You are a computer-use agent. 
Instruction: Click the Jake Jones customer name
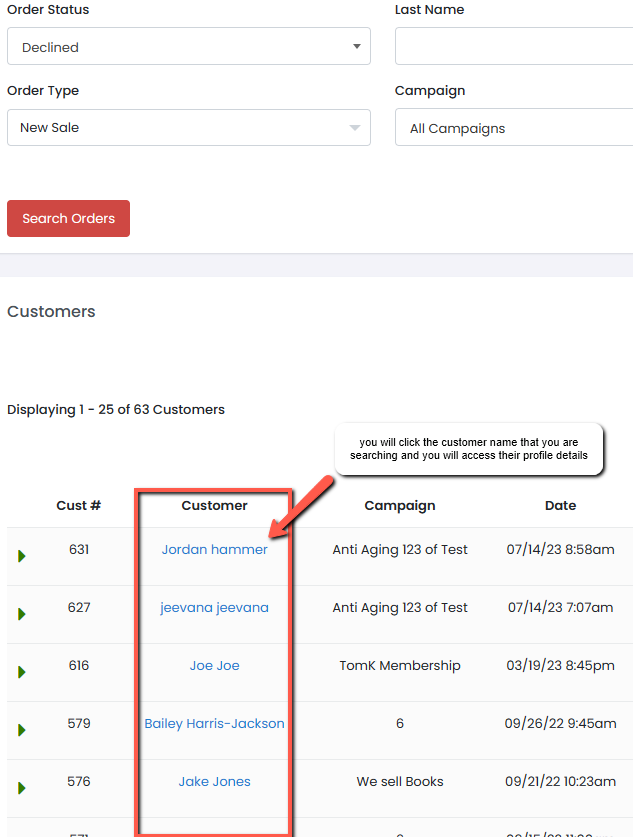click(x=214, y=781)
